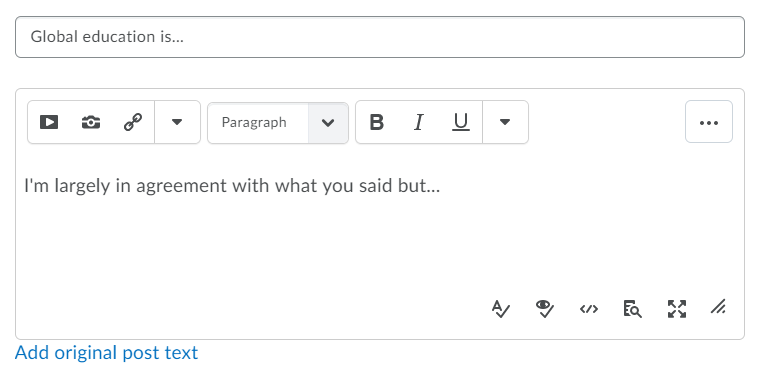The width and height of the screenshot is (758, 370).
Task: Open the Insert Stuff media tool
Action: (x=49, y=122)
